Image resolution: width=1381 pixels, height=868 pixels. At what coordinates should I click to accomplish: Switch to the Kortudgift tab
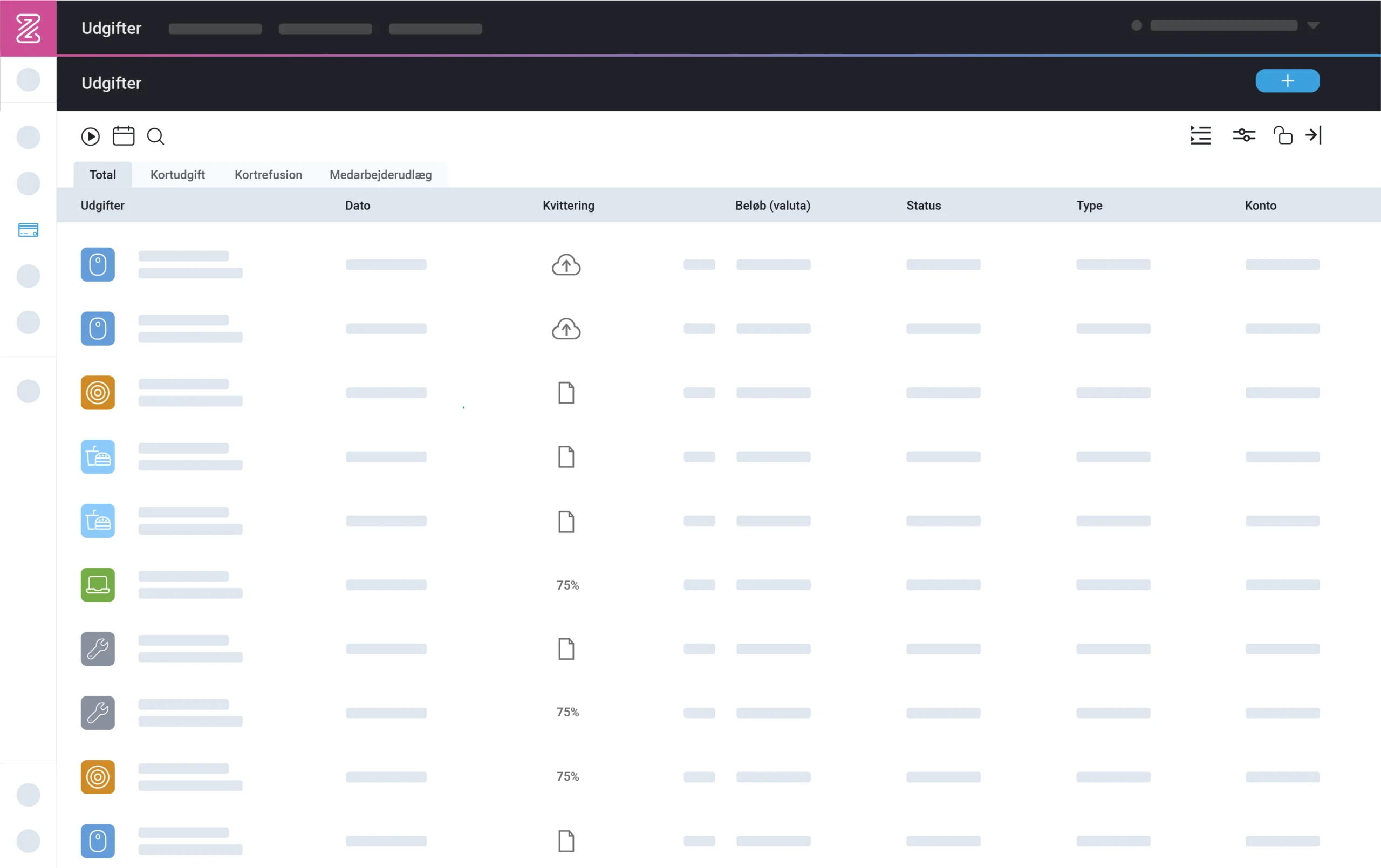point(177,175)
